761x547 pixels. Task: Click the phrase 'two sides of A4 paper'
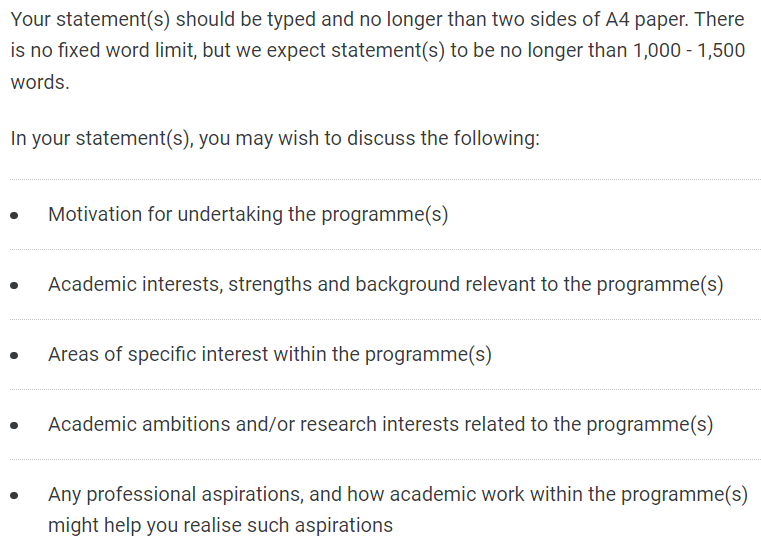click(591, 19)
